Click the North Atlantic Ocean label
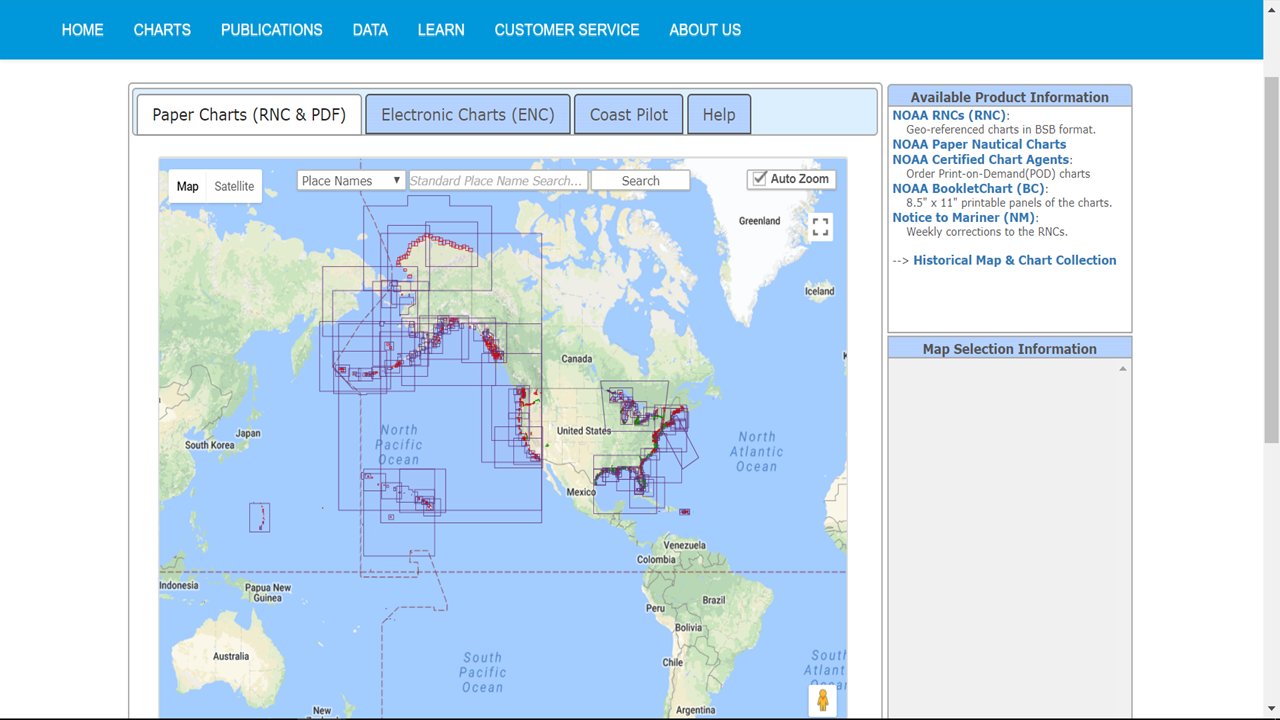1280x720 pixels. (x=757, y=451)
